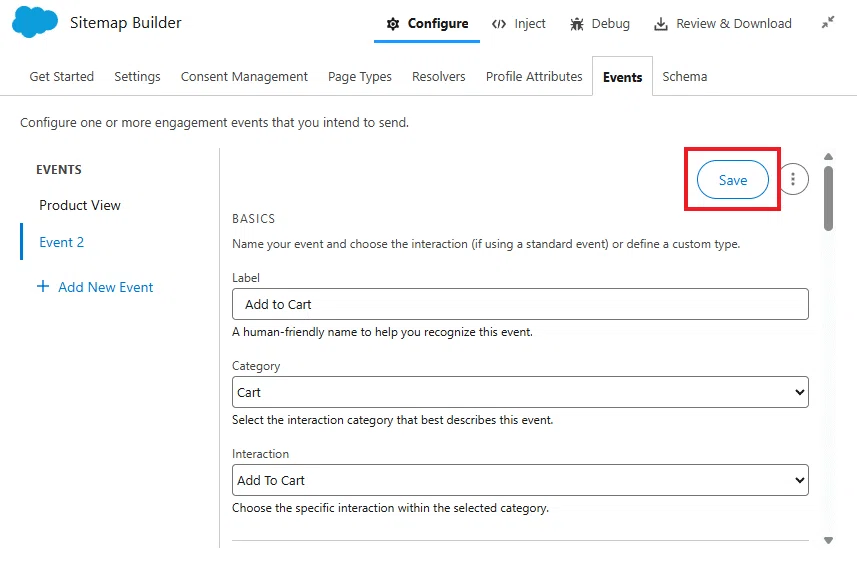Switch to Consent Management tab

[x=244, y=77]
